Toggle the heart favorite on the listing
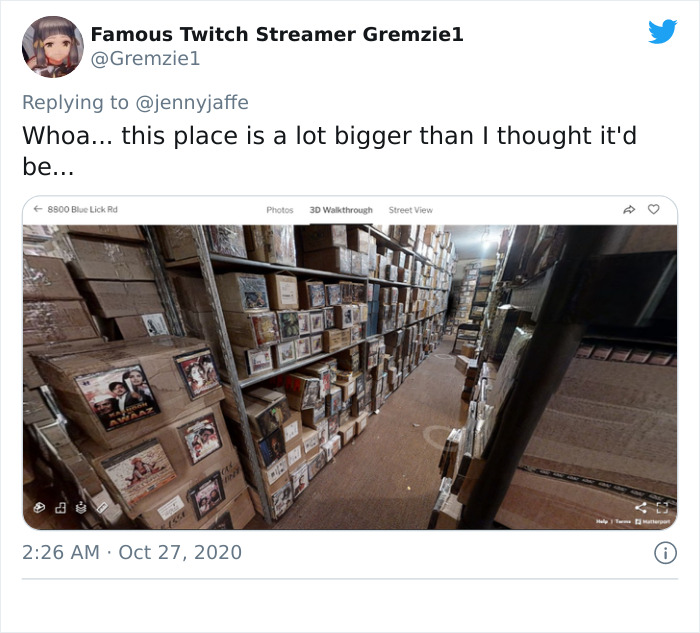700x633 pixels. coord(654,209)
